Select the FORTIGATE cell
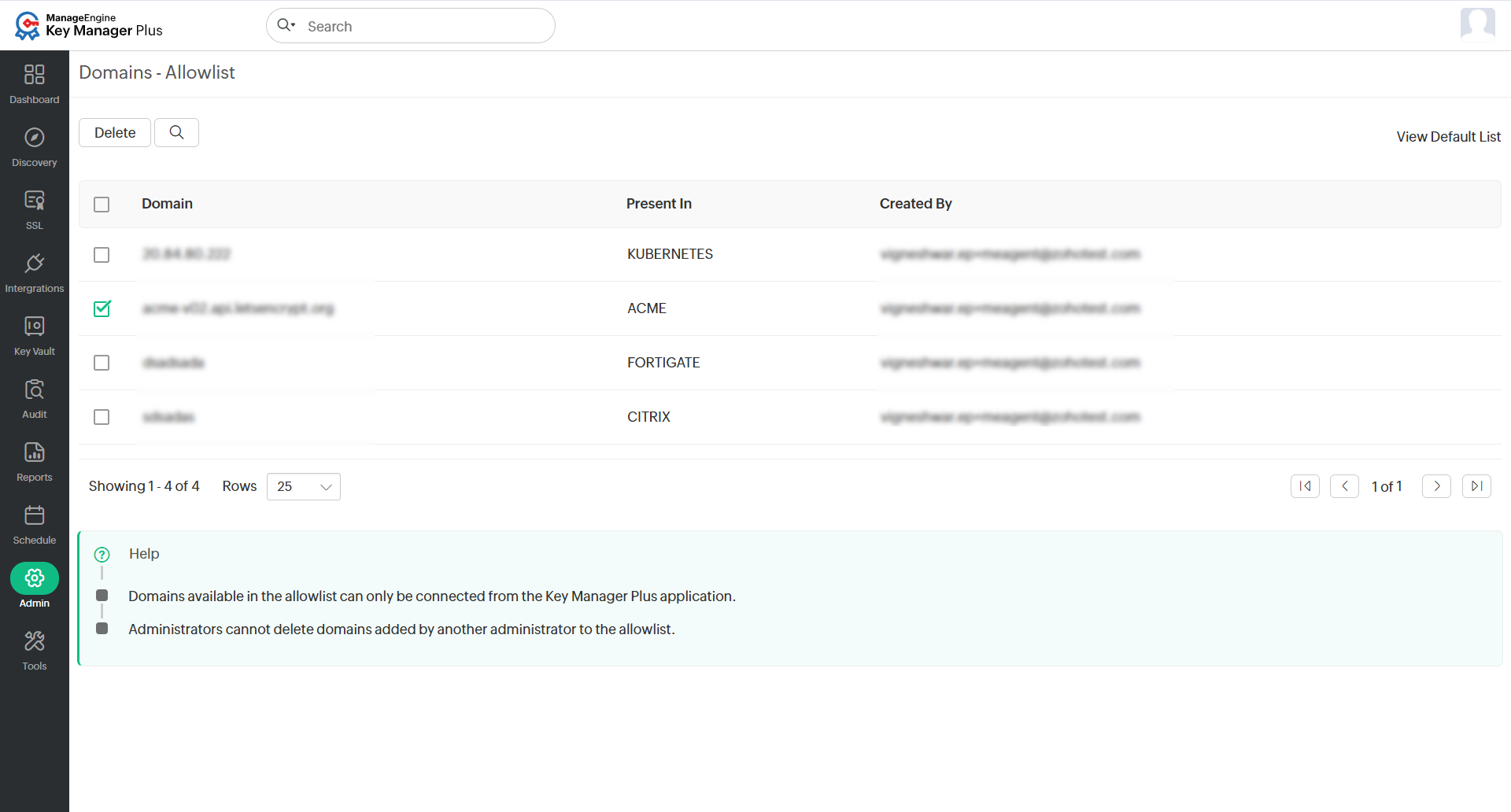The width and height of the screenshot is (1511, 812). [663, 363]
